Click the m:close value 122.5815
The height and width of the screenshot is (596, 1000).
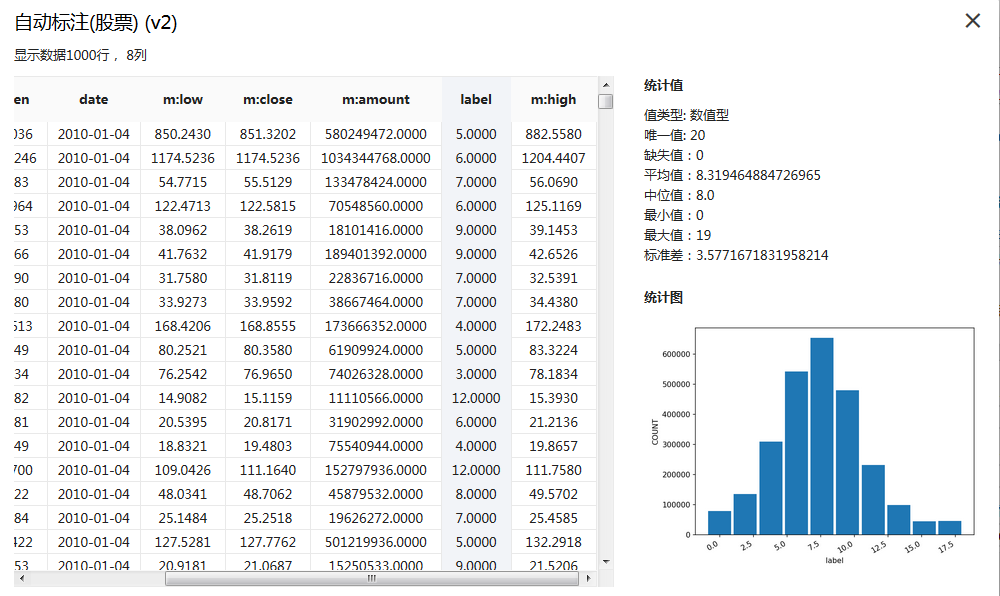click(268, 207)
